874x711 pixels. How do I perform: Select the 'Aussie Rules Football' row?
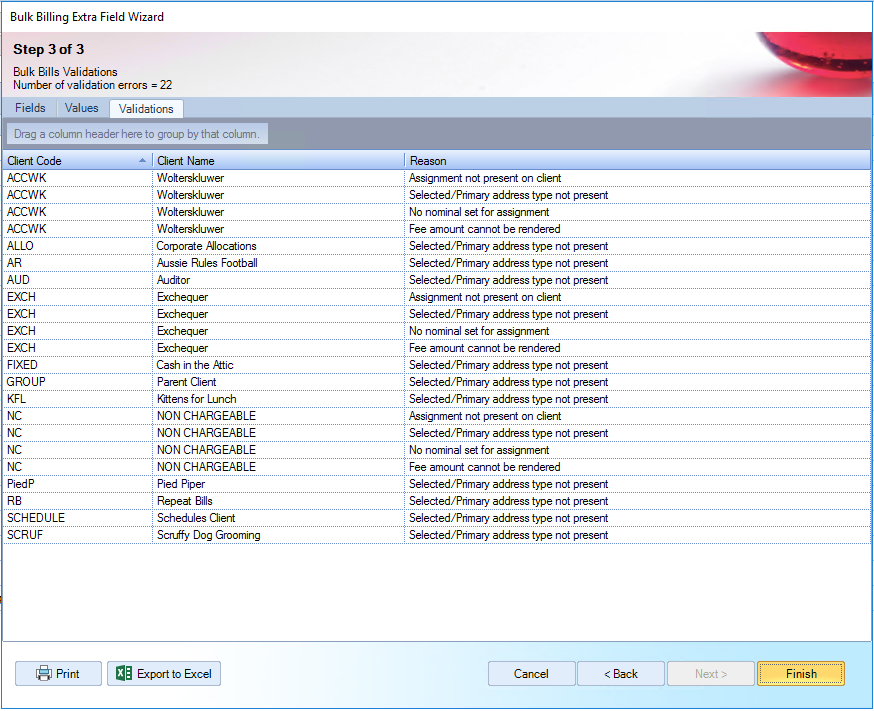click(436, 263)
